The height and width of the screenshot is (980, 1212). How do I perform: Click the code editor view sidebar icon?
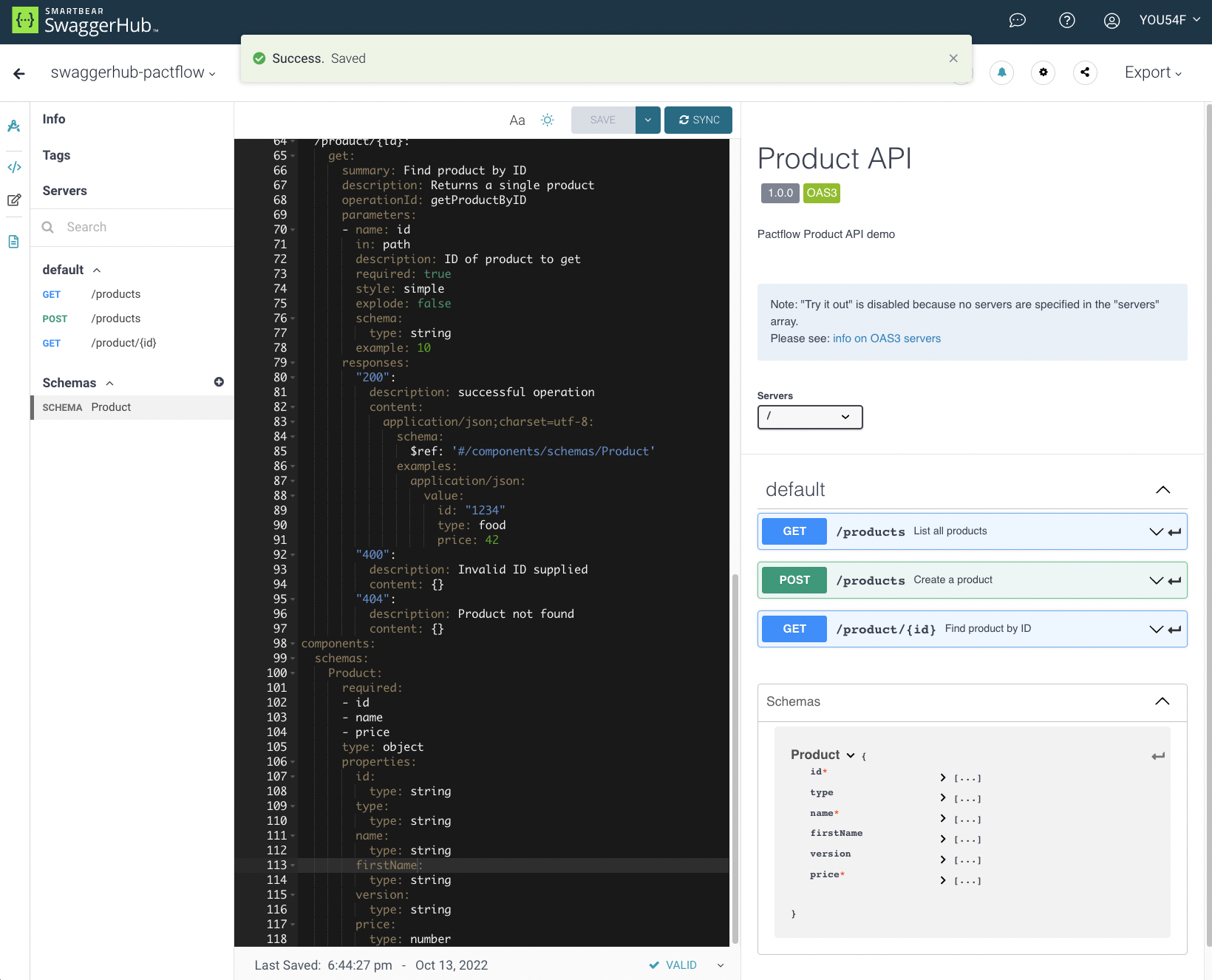14,167
